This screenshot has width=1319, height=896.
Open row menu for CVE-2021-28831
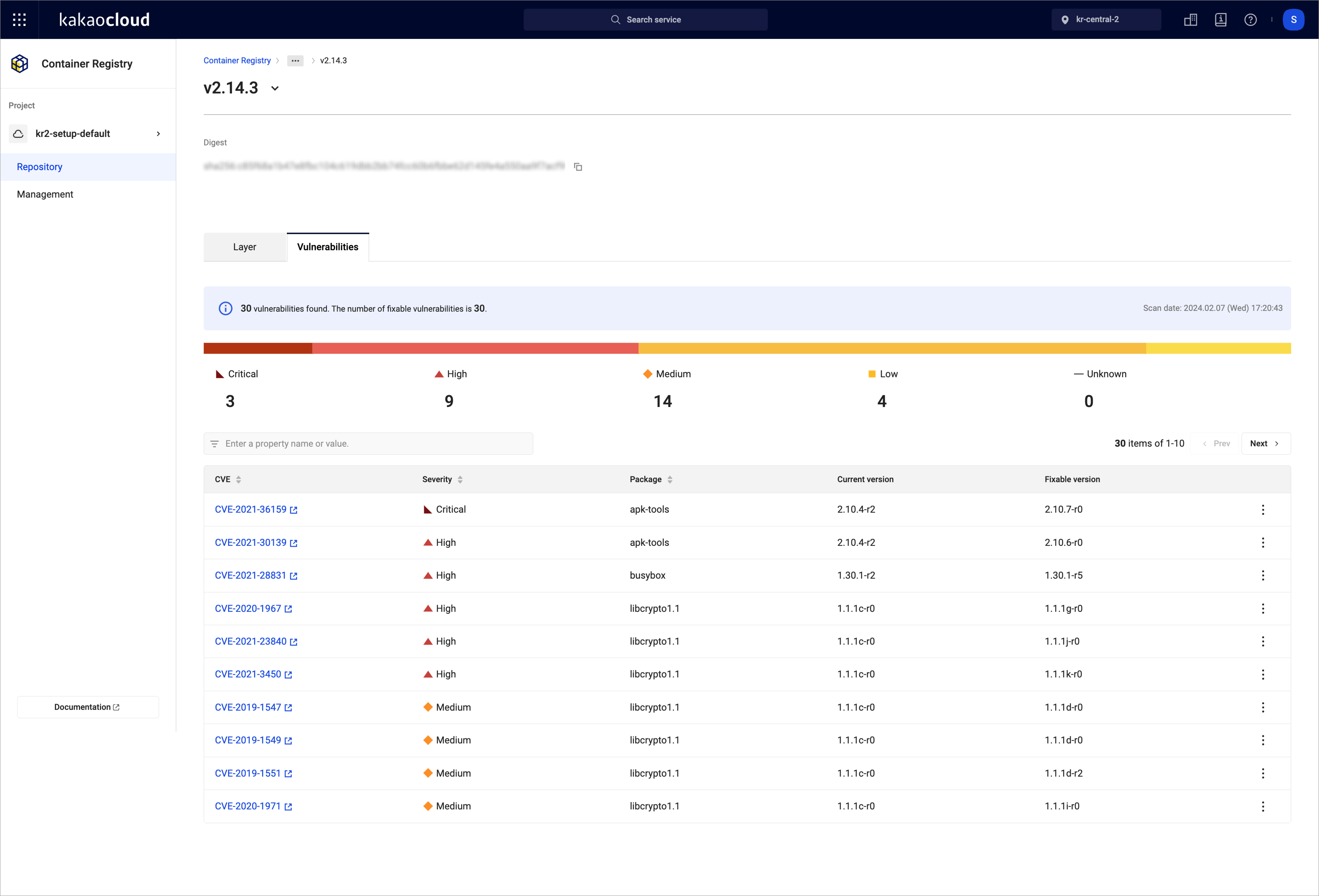[1263, 575]
